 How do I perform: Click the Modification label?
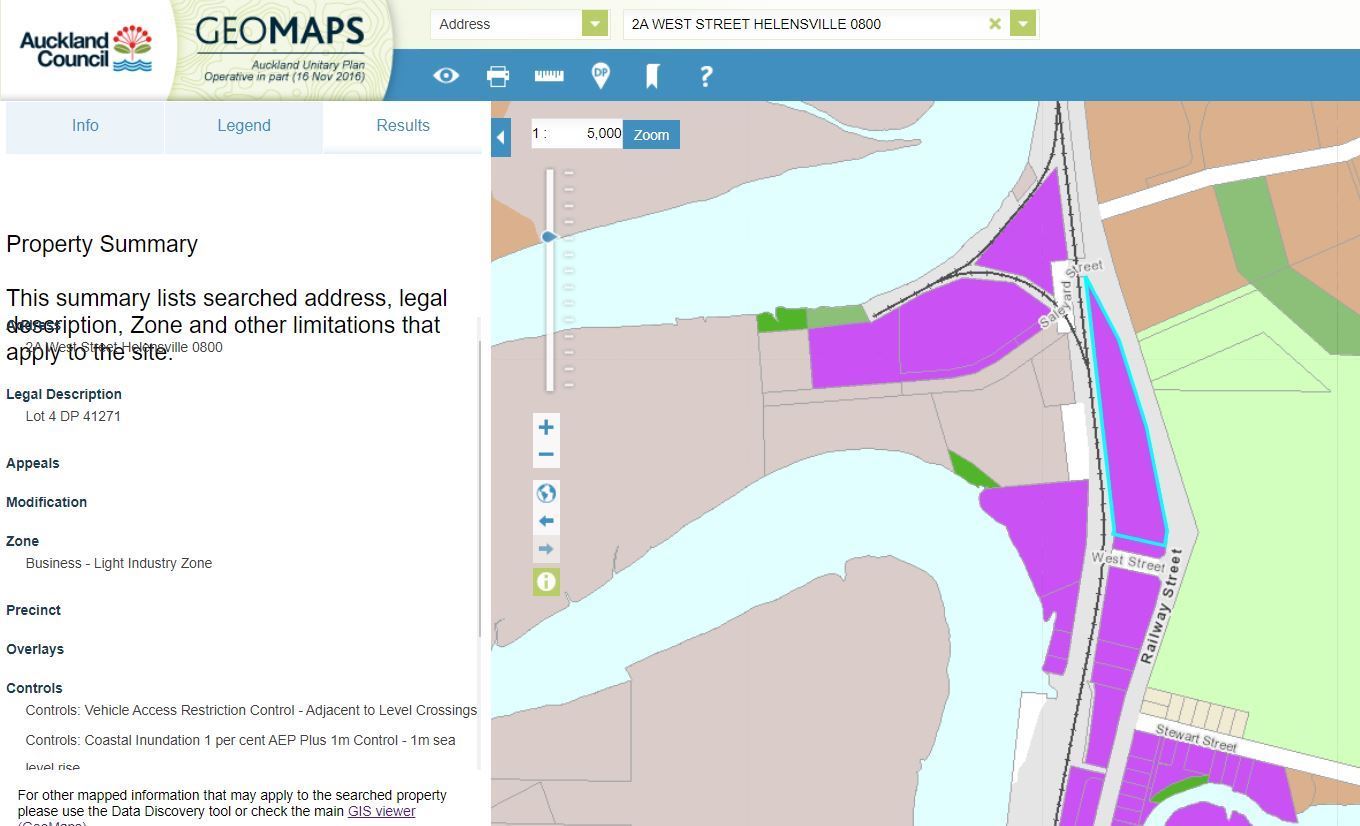point(47,502)
